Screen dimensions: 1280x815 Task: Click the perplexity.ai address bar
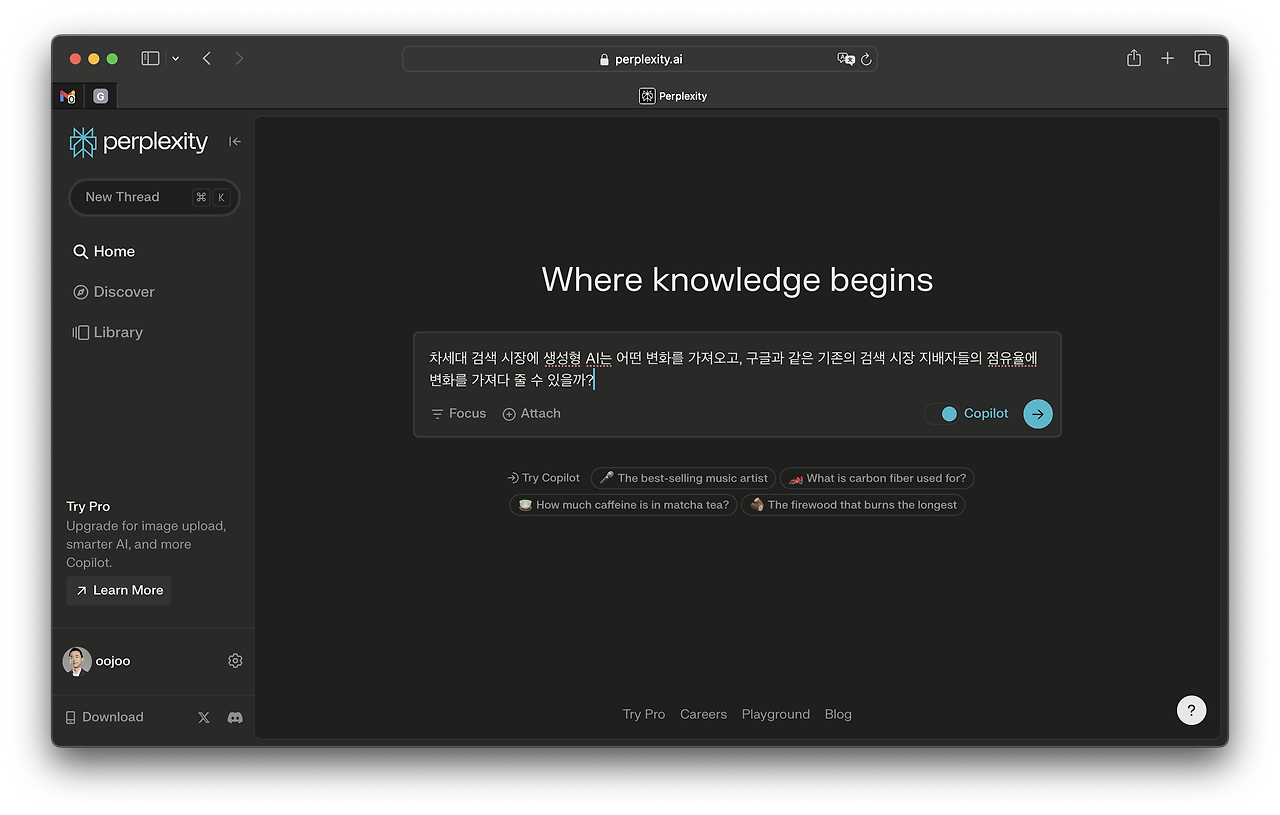click(x=640, y=59)
